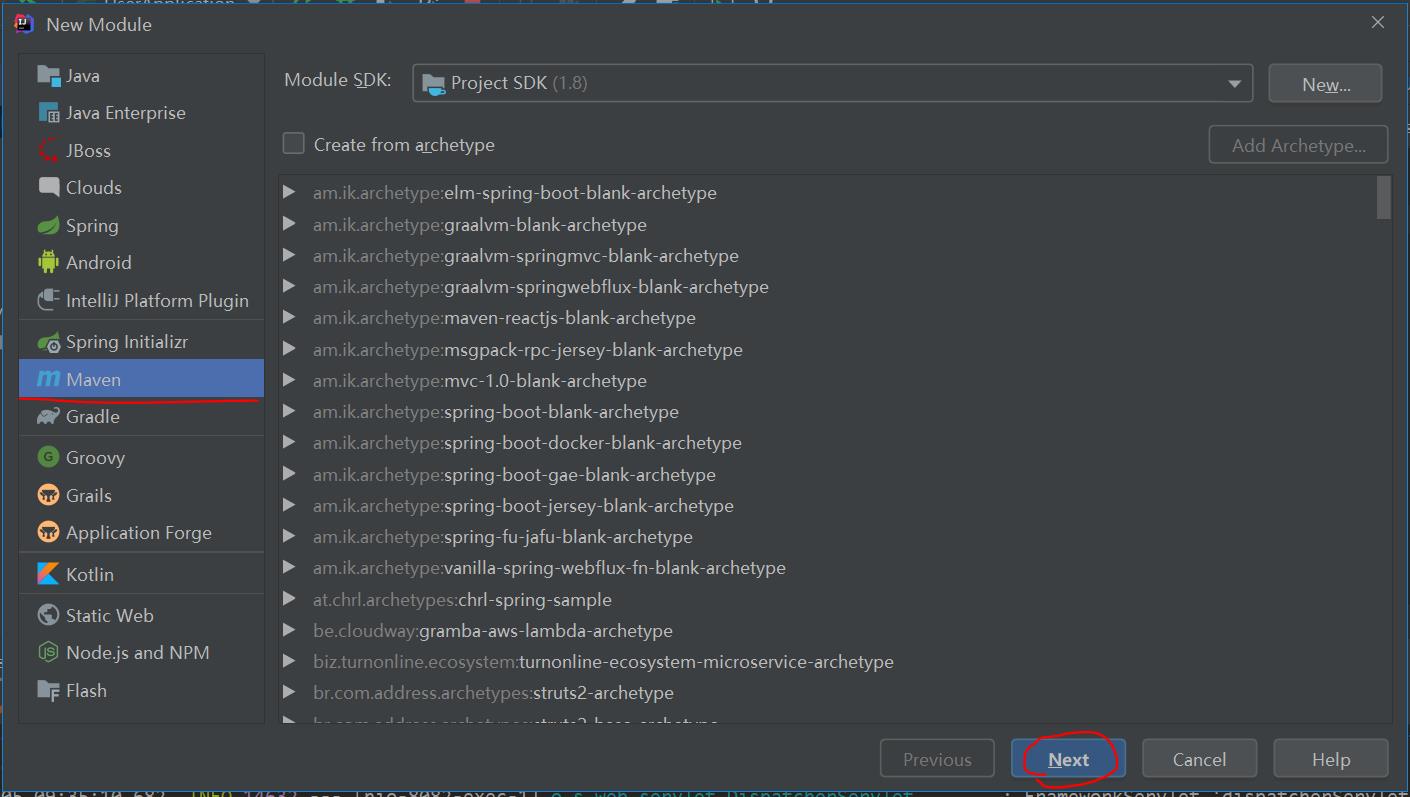Expand chrl-spring-sample archetype node
Screen dimensions: 1410x797
coord(289,599)
